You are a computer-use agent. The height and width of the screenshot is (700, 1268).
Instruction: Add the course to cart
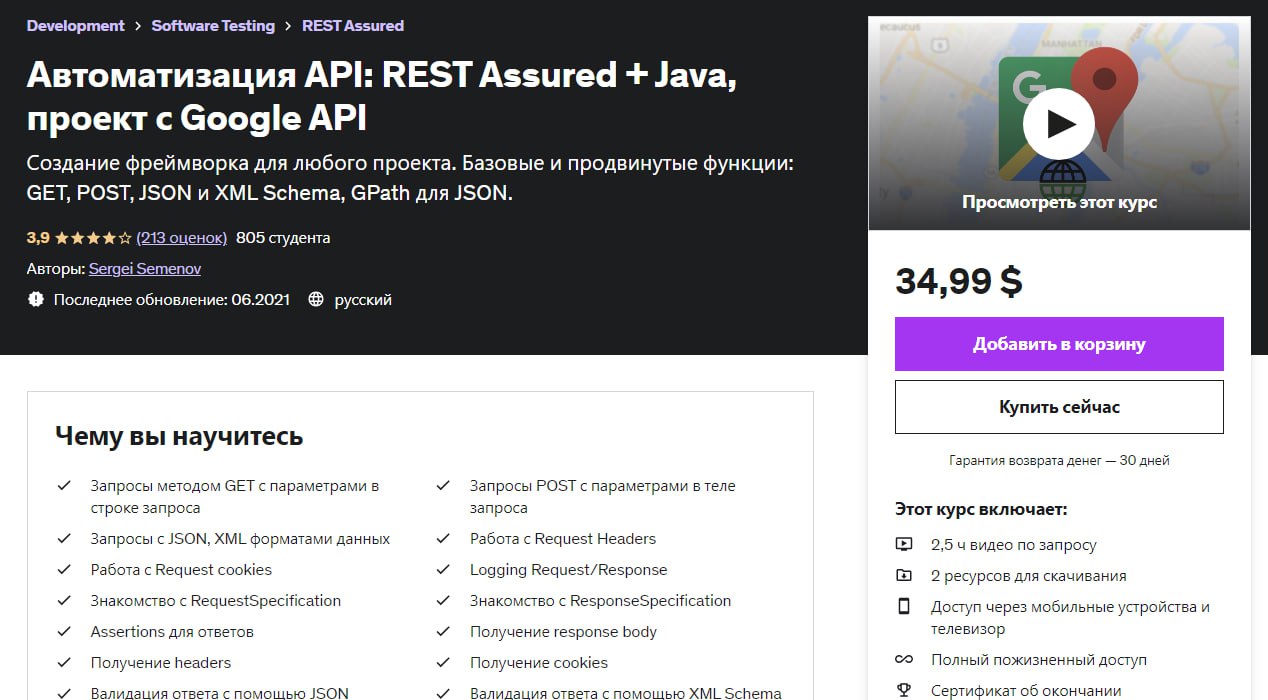tap(1059, 344)
